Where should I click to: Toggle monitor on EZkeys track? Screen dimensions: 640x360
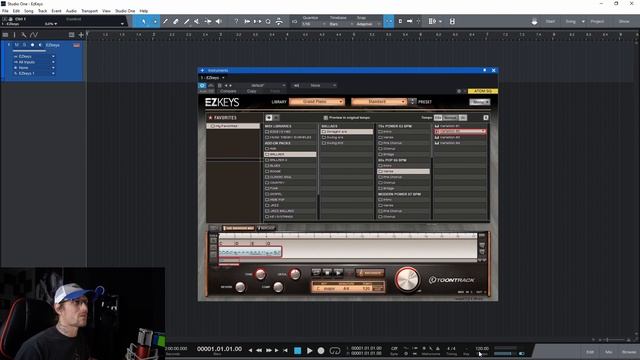tap(40, 45)
